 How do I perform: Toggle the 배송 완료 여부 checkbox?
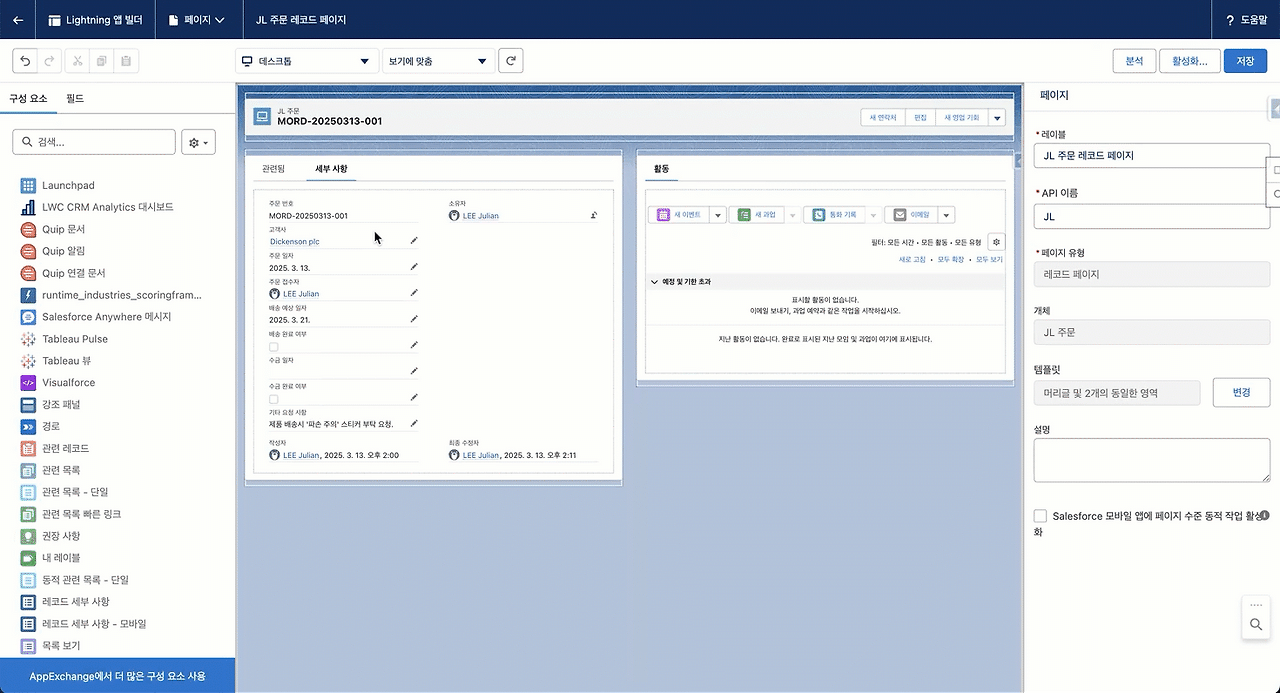(274, 346)
